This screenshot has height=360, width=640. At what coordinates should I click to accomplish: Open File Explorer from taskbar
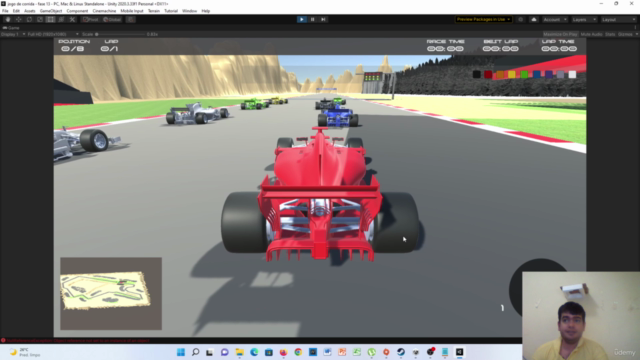click(240, 352)
